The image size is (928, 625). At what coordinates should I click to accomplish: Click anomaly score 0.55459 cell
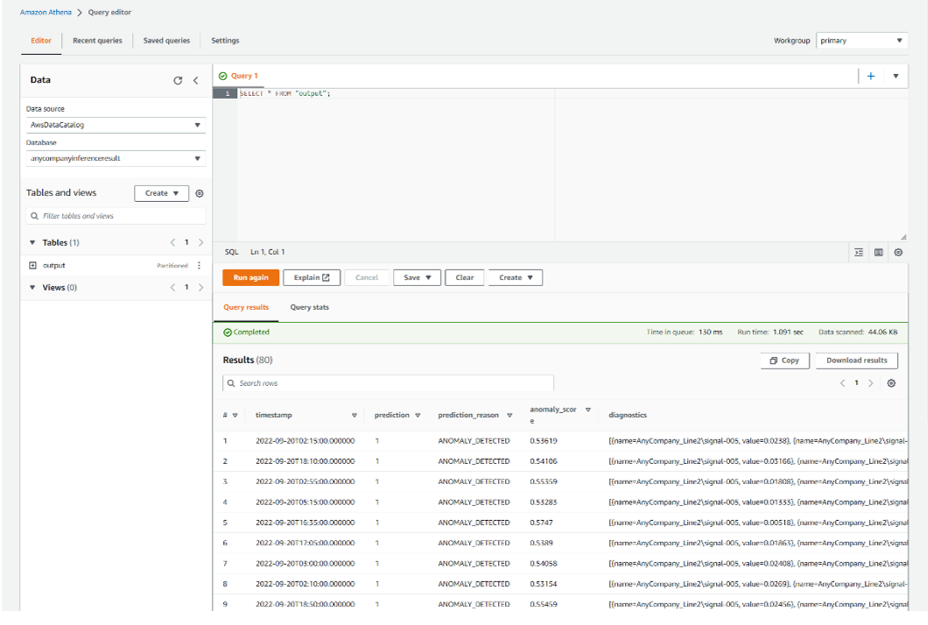[x=543, y=604]
